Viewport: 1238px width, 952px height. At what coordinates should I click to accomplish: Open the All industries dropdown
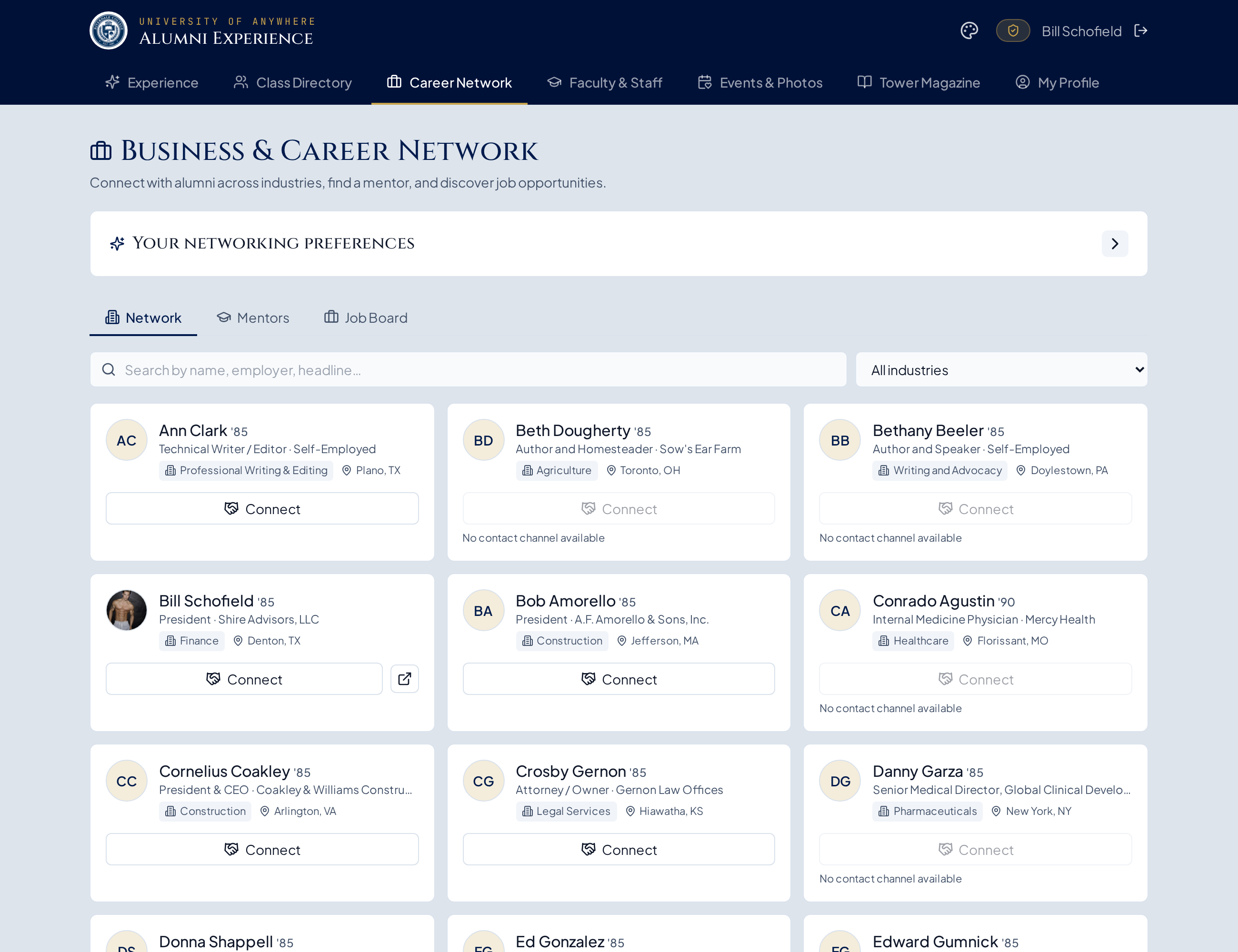click(x=1002, y=369)
